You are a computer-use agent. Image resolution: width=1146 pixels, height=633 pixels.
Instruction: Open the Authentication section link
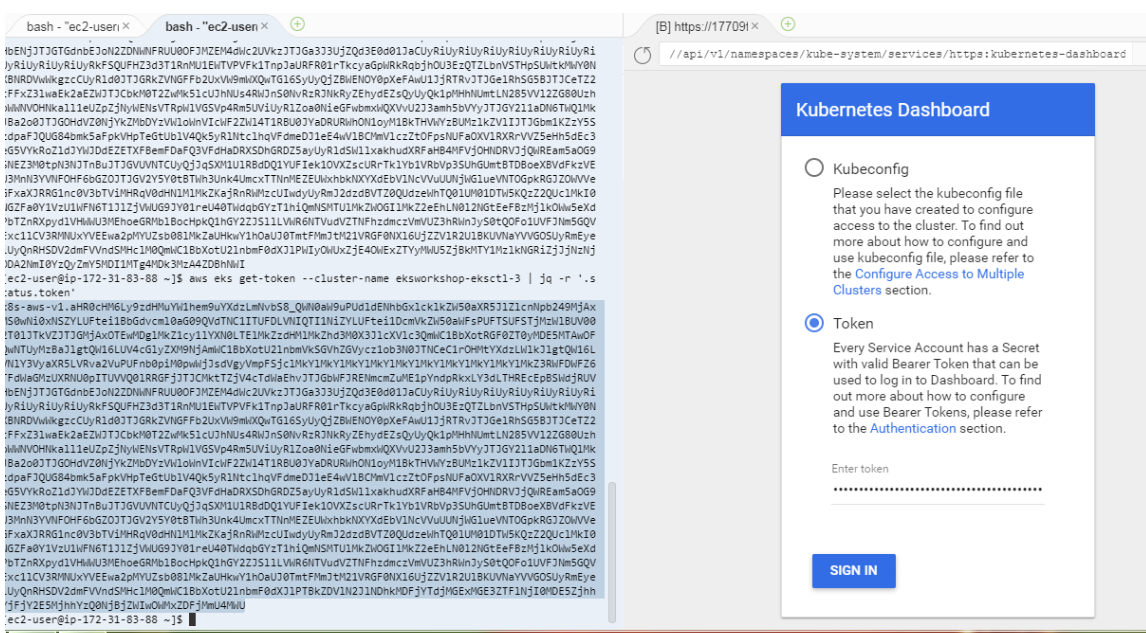[912, 428]
